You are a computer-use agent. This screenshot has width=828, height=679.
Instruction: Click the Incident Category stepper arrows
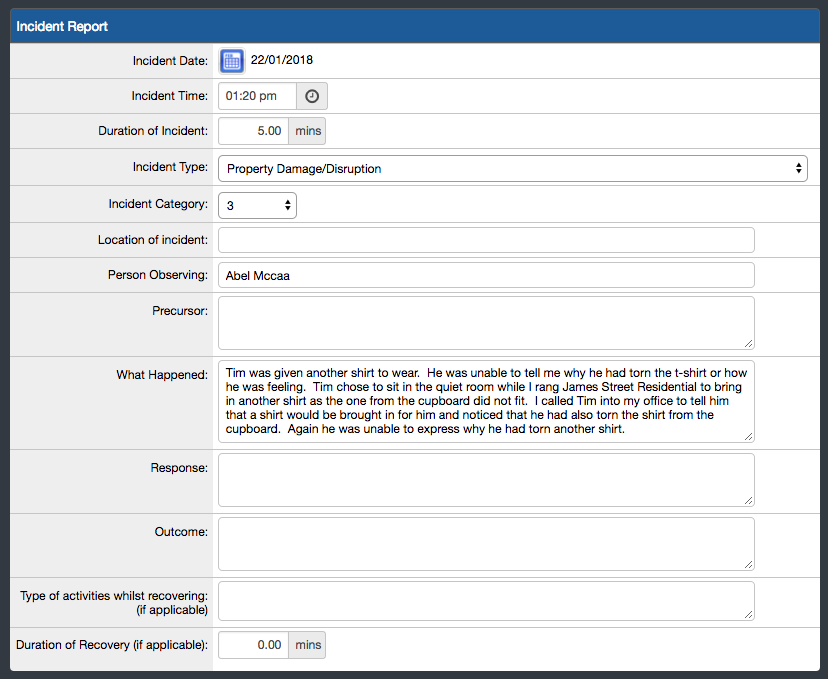285,204
